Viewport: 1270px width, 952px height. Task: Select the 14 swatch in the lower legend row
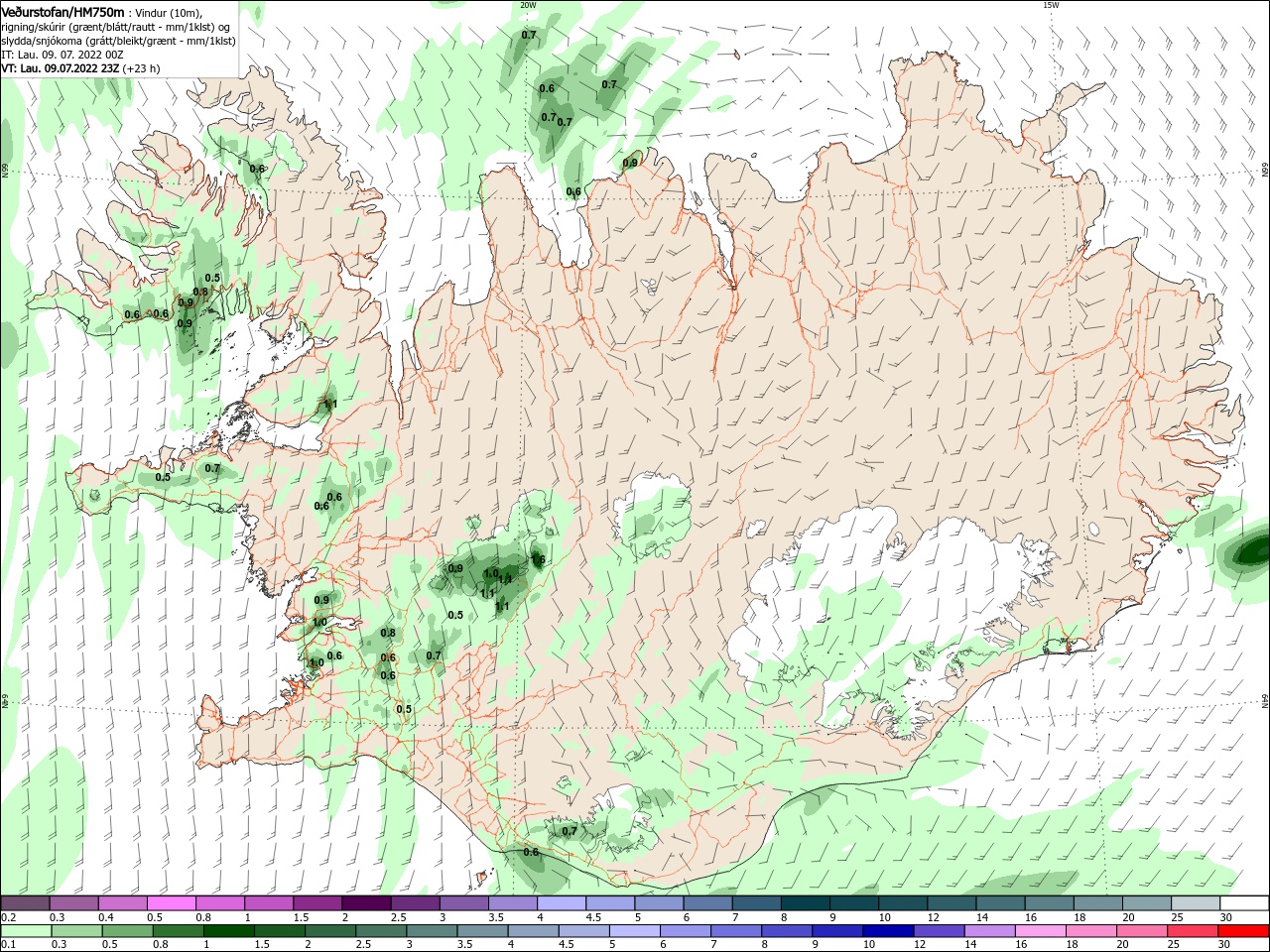click(988, 931)
